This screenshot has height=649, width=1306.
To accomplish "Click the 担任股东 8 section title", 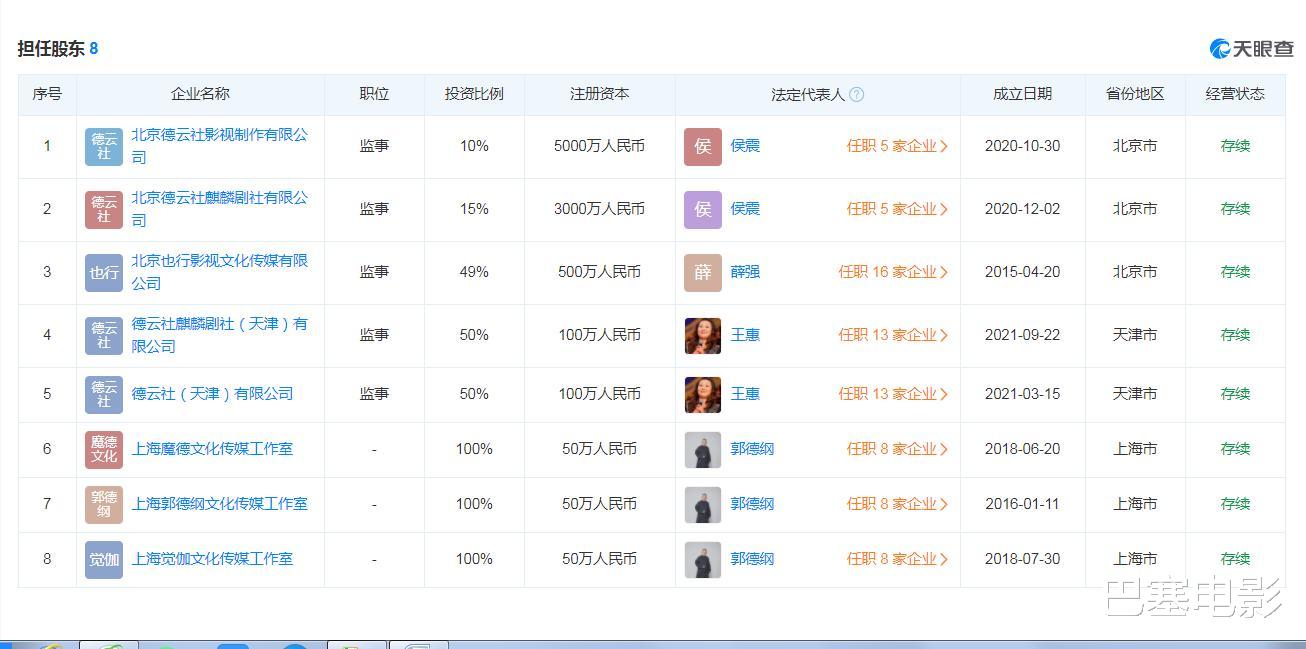I will click(x=58, y=48).
